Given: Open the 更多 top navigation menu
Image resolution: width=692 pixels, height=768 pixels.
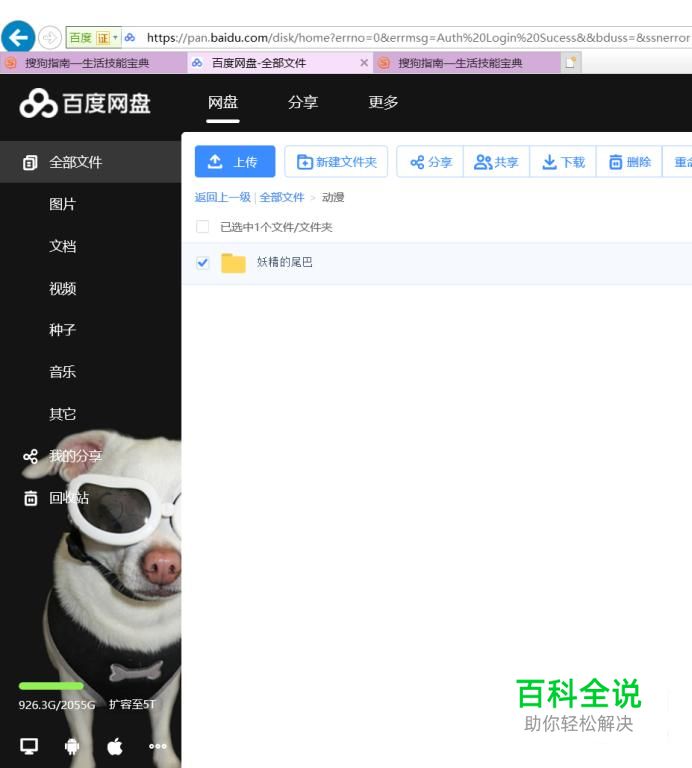Looking at the screenshot, I should click(383, 102).
